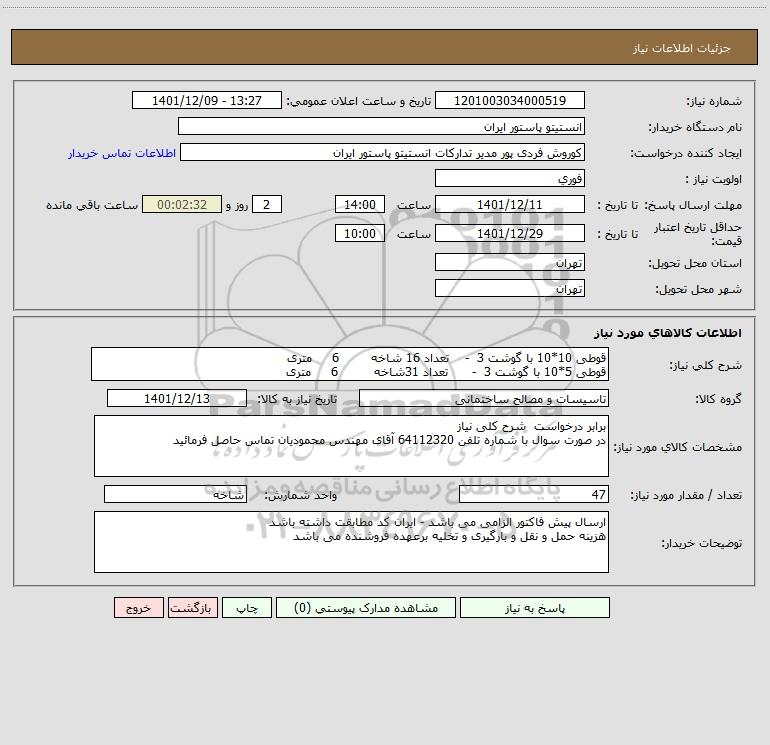This screenshot has width=770, height=745.
Task: Click the ساعت باقی مانده text
Action: click(92, 205)
